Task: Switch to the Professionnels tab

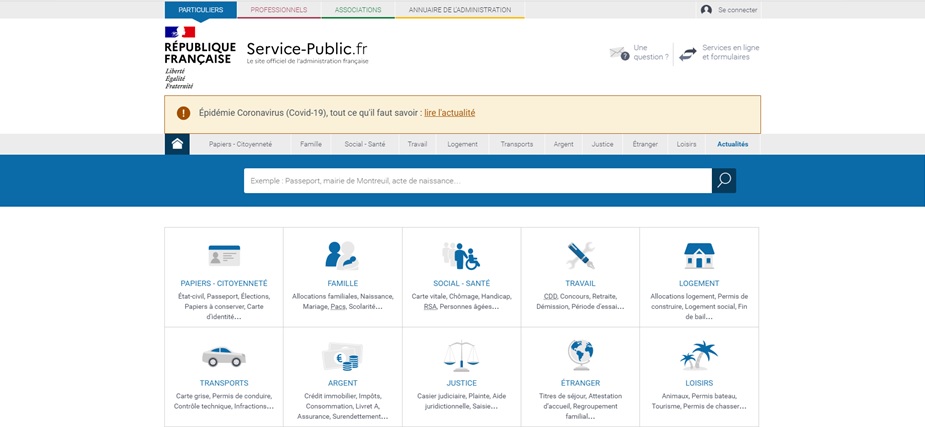Action: 279,10
